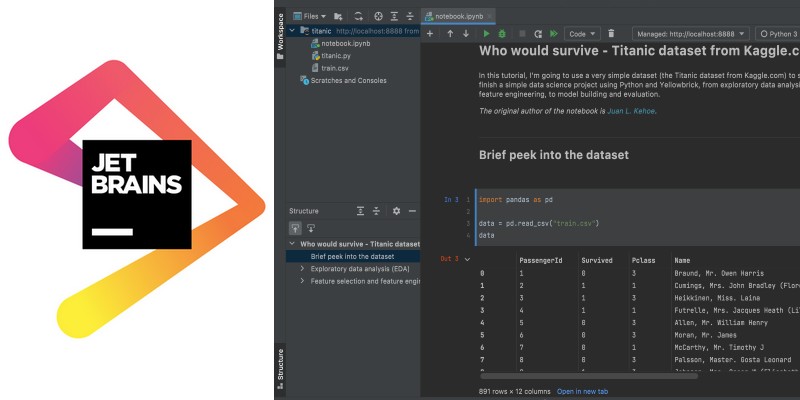Run the current notebook cell
Image resolution: width=800 pixels, height=400 pixels.
tap(487, 34)
